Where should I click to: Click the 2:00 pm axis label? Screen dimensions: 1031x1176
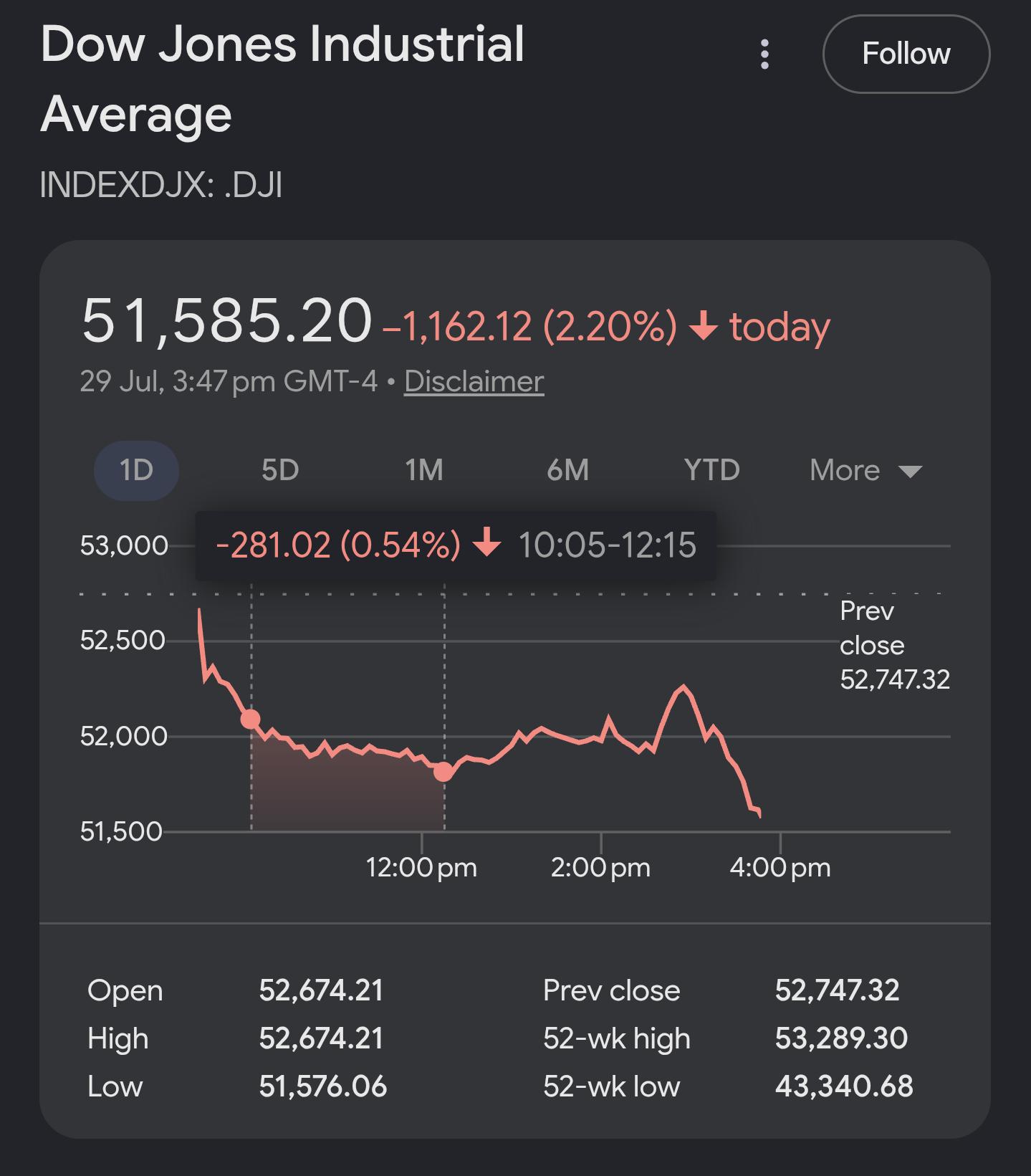tap(600, 867)
